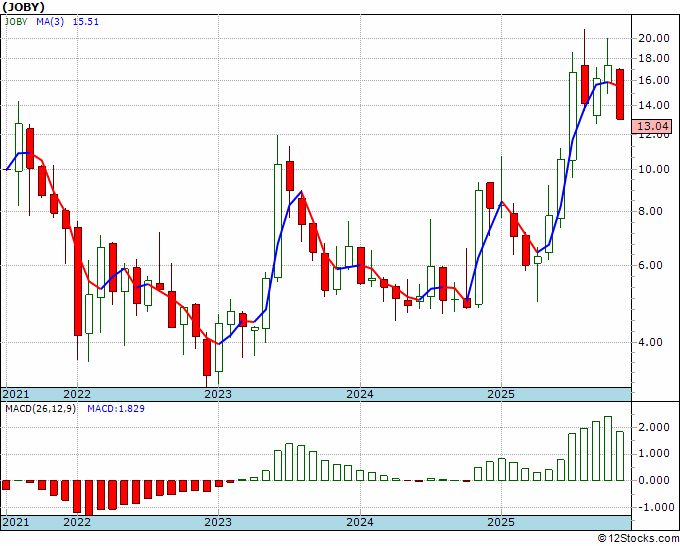Click the 2023 label on price chart axis
Screen dimensions: 680x546
218,394
